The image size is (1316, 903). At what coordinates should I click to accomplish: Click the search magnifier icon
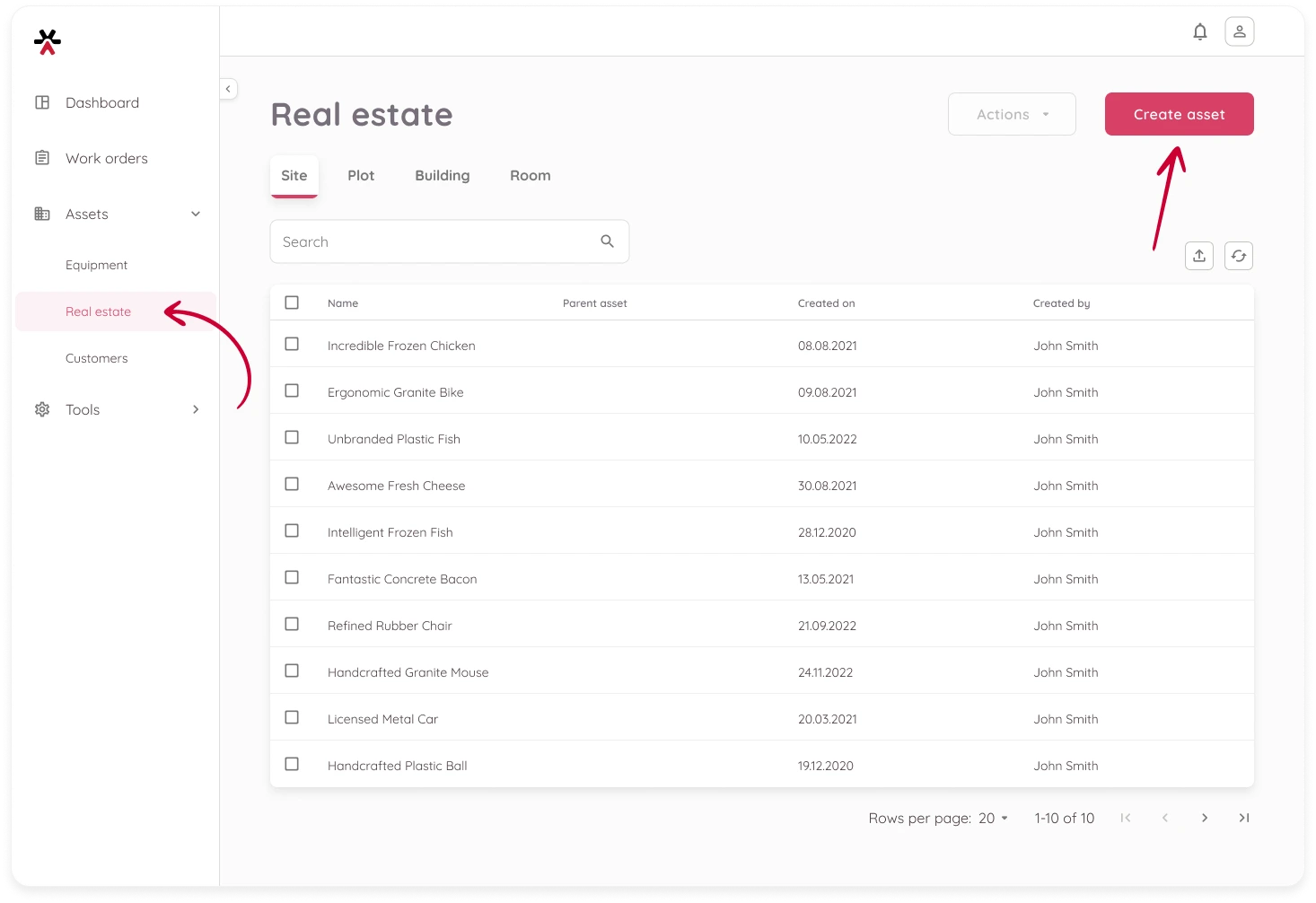607,241
